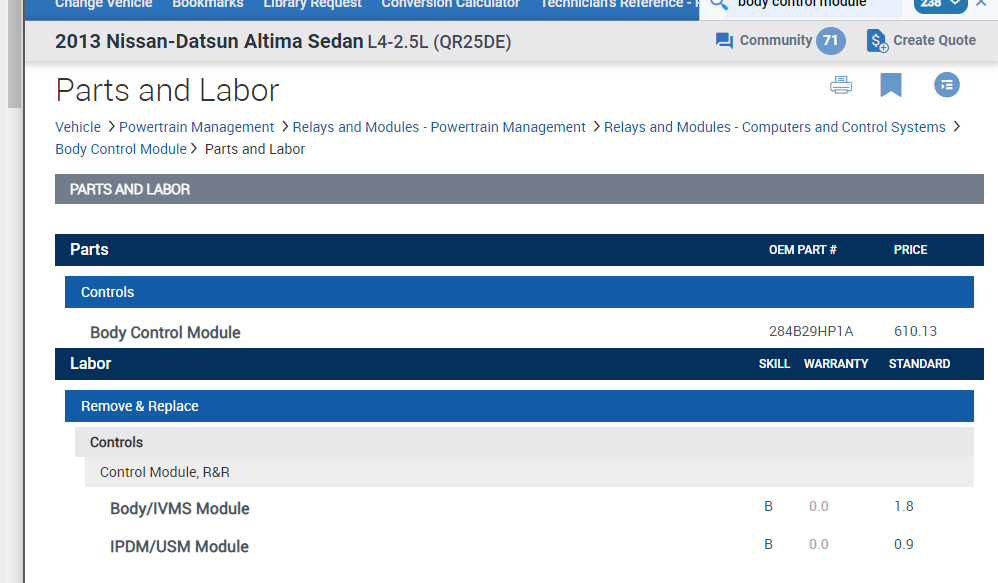Open the Bookmarks menu item
Image resolution: width=998 pixels, height=583 pixels.
click(x=207, y=4)
